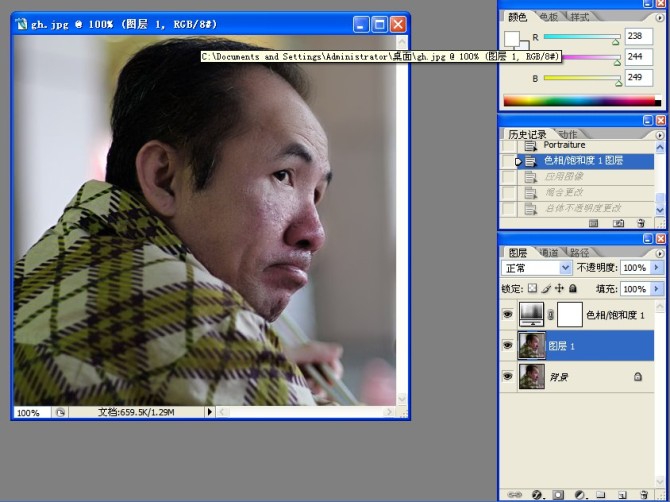Switch to the 通道 channels tab
This screenshot has width=670, height=502.
point(549,253)
